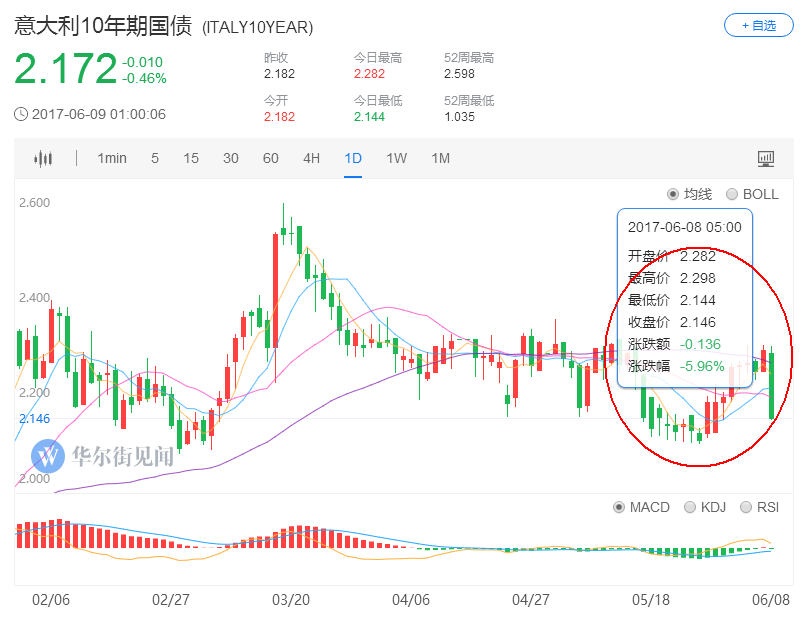The width and height of the screenshot is (809, 623).
Task: Click the candlestick chart type icon
Action: click(x=42, y=158)
